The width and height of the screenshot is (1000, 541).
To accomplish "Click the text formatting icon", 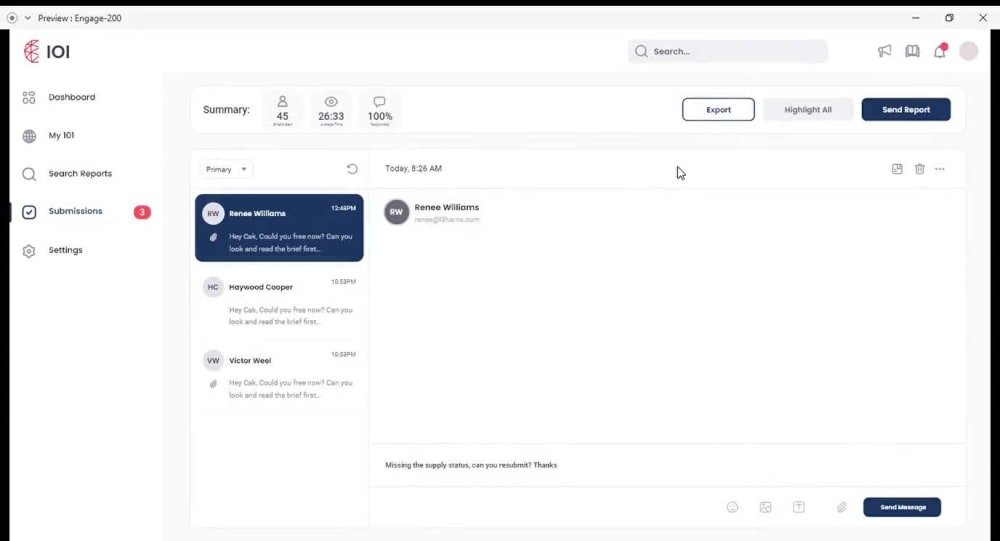I will [798, 507].
